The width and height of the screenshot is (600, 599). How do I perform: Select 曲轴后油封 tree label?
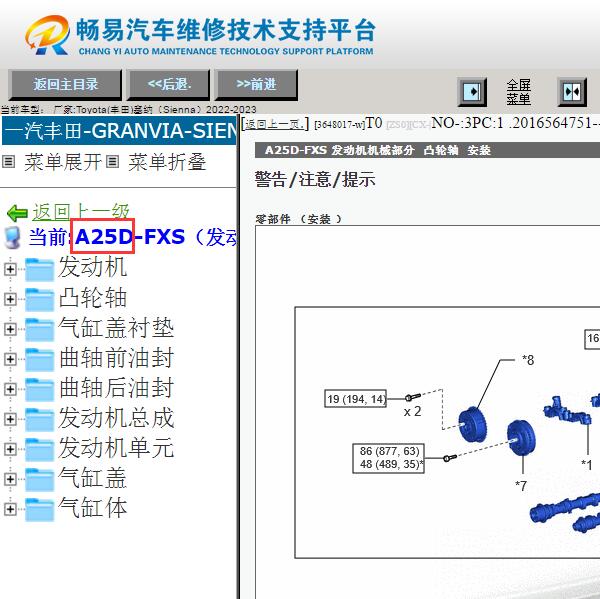pos(116,388)
